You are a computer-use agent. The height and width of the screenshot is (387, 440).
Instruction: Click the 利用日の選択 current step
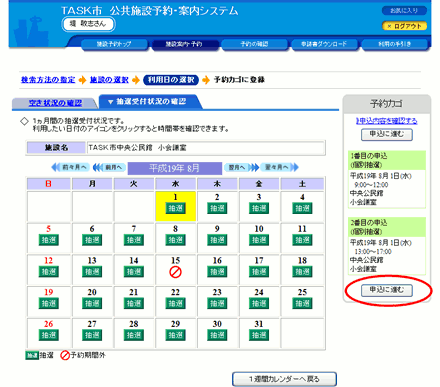pyautogui.click(x=171, y=80)
